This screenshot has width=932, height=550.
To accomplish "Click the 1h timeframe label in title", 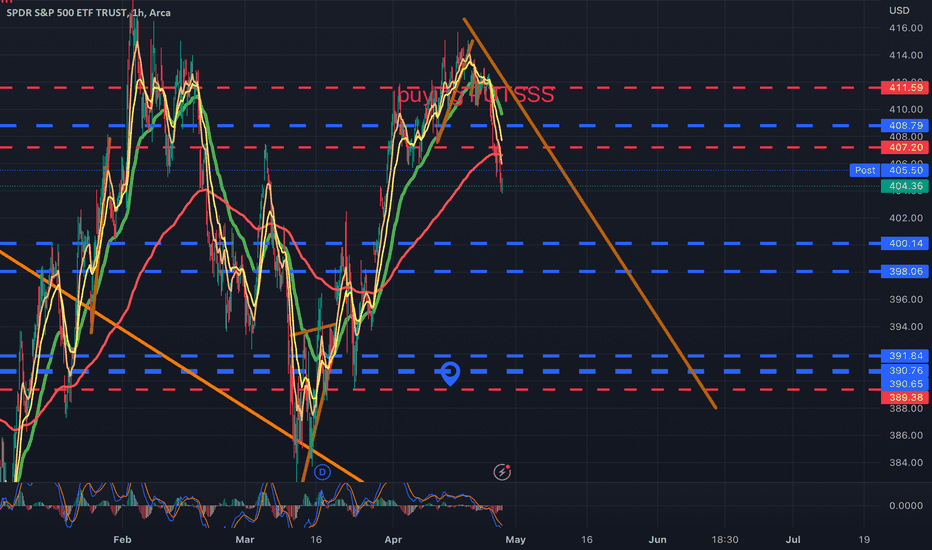I will point(137,12).
